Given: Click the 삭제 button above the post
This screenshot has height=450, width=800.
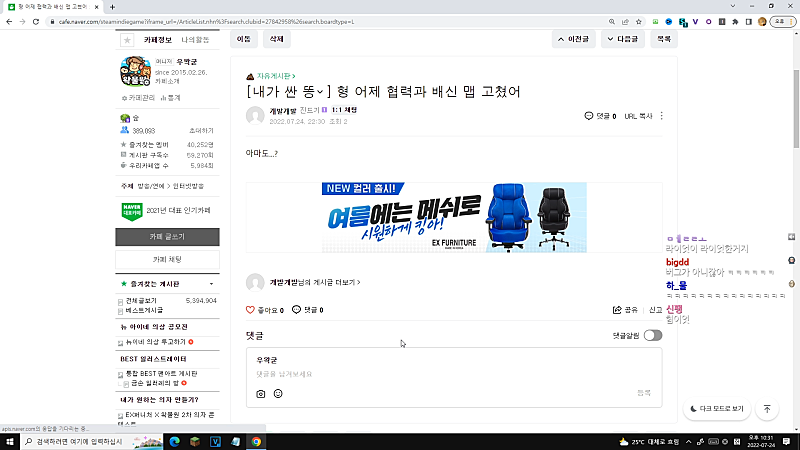Looking at the screenshot, I should coord(277,39).
